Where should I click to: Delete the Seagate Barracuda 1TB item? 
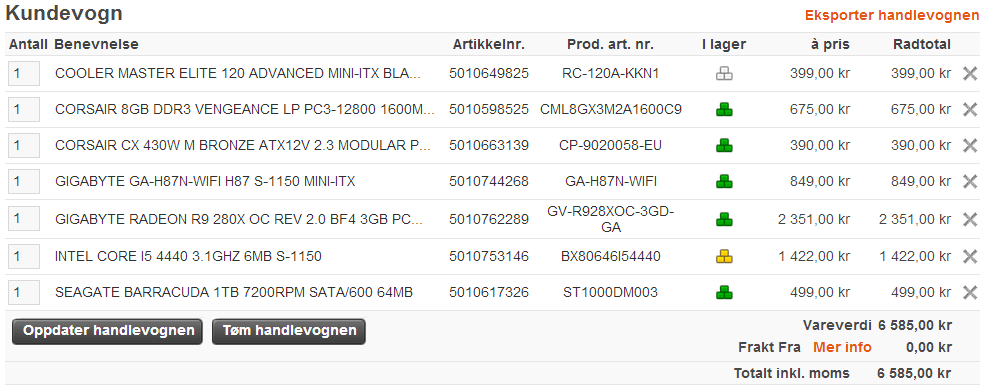(970, 292)
